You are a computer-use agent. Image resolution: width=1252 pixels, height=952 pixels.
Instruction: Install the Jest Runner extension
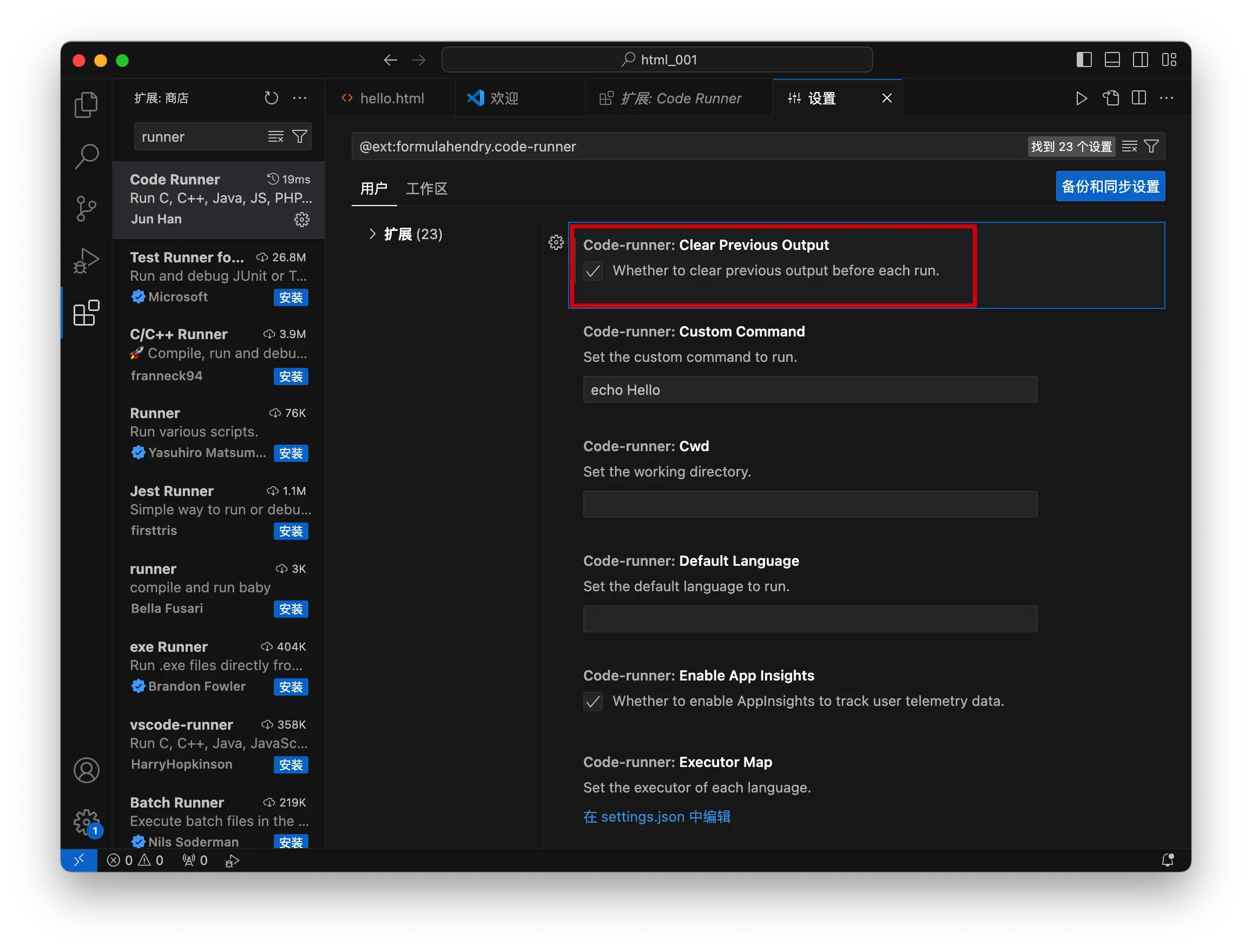click(x=291, y=531)
